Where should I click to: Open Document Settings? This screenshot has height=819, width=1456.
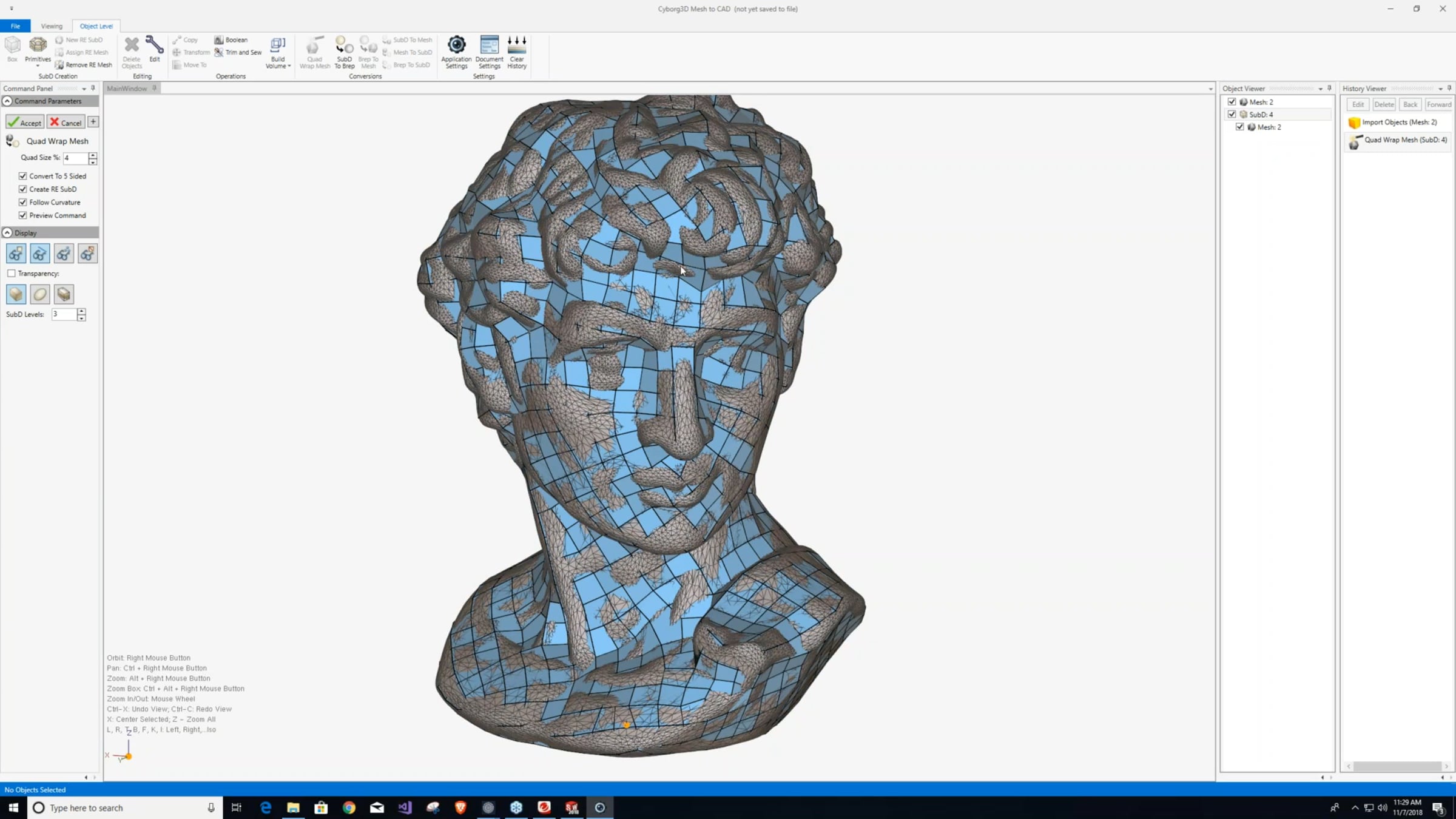click(x=489, y=52)
